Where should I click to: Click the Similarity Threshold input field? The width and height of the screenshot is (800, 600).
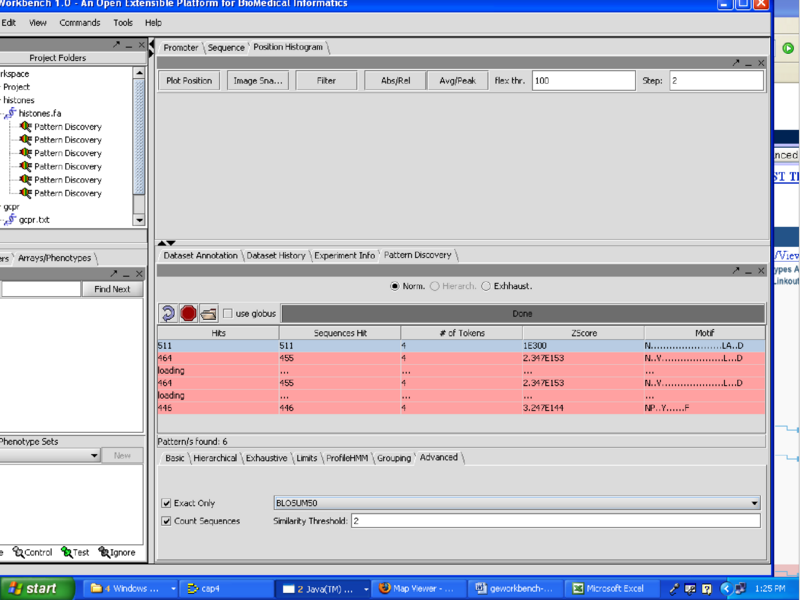click(x=555, y=521)
